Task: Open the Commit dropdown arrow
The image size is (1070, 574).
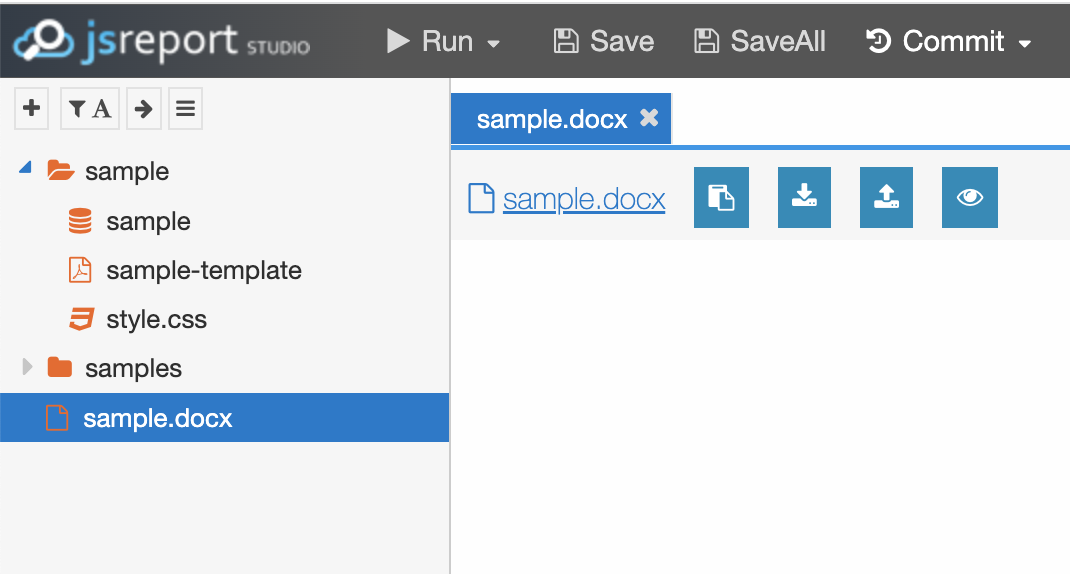Action: point(1024,44)
